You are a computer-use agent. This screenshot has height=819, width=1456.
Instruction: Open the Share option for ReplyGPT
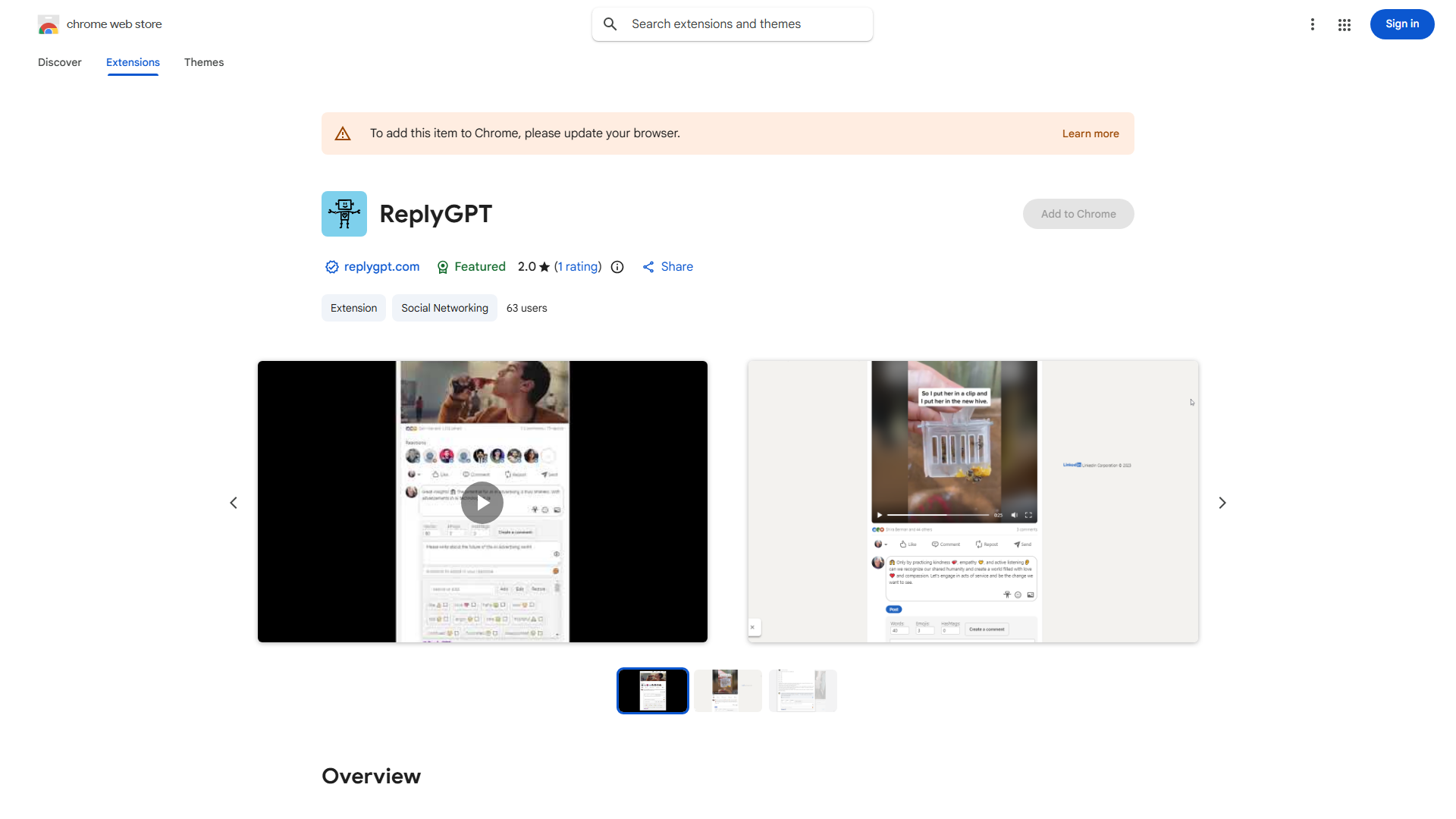[x=667, y=266]
